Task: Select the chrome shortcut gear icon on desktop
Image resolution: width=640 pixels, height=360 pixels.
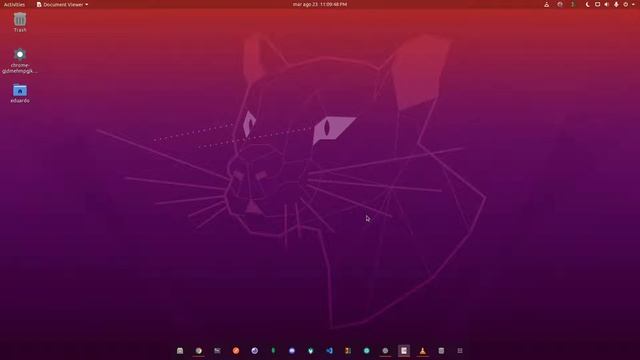Action: [x=20, y=55]
